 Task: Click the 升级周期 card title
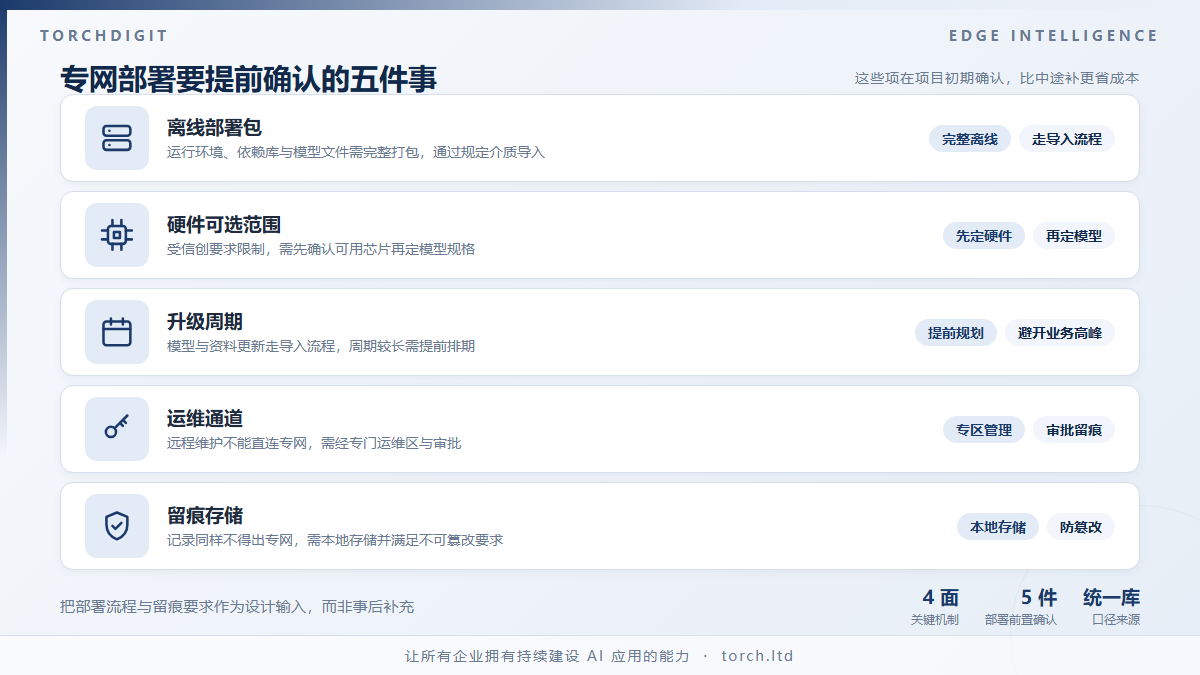[205, 322]
